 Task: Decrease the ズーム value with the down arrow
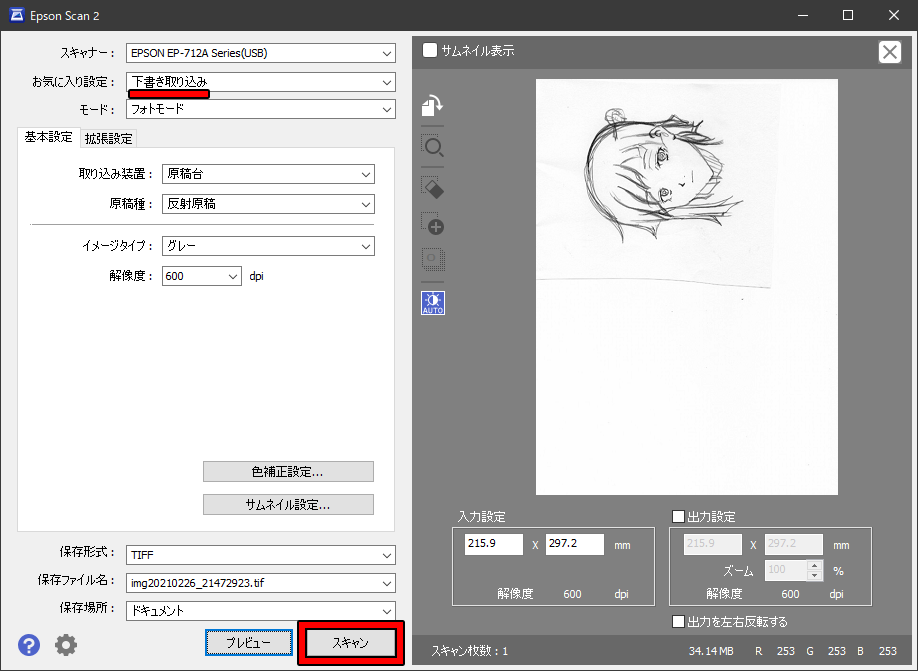tap(814, 576)
